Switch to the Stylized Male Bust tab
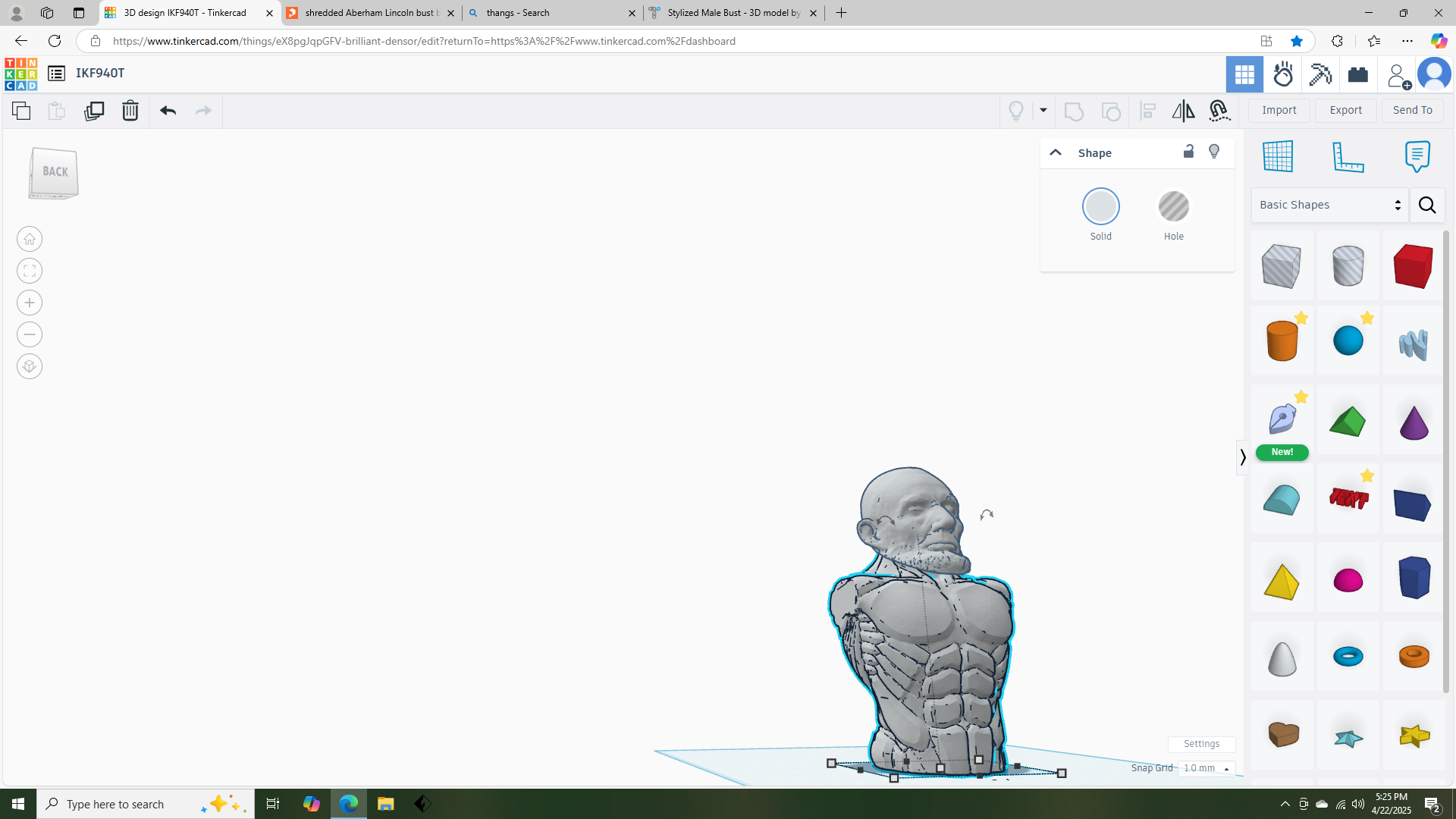Viewport: 1456px width, 819px height. 734,13
